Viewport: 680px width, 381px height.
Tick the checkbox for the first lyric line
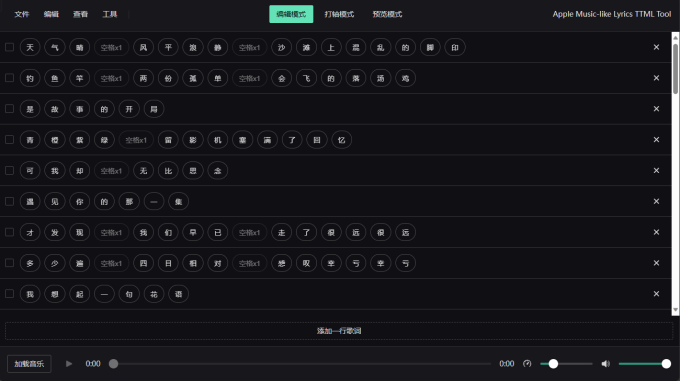9,47
